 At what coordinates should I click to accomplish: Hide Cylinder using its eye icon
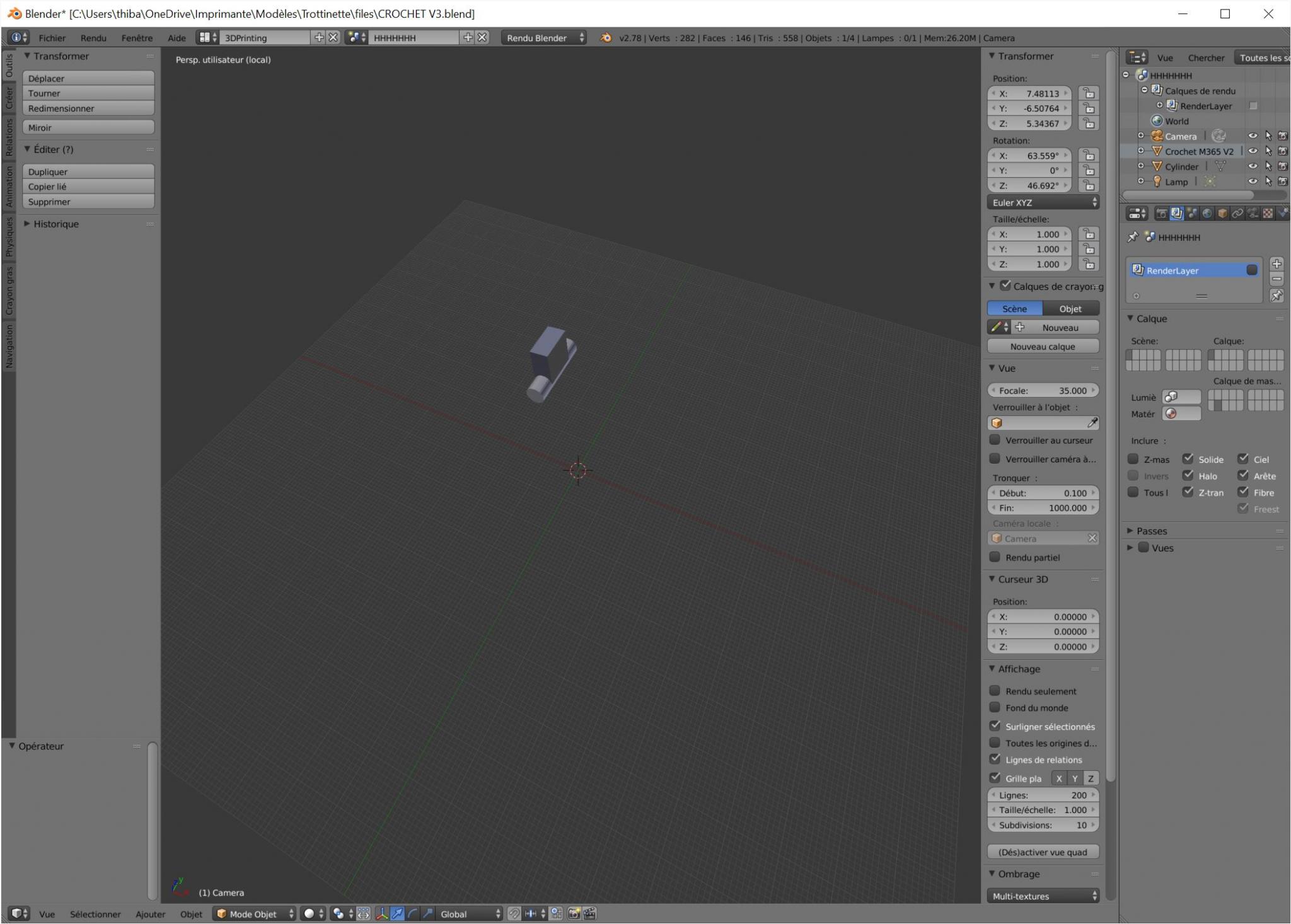(x=1253, y=166)
